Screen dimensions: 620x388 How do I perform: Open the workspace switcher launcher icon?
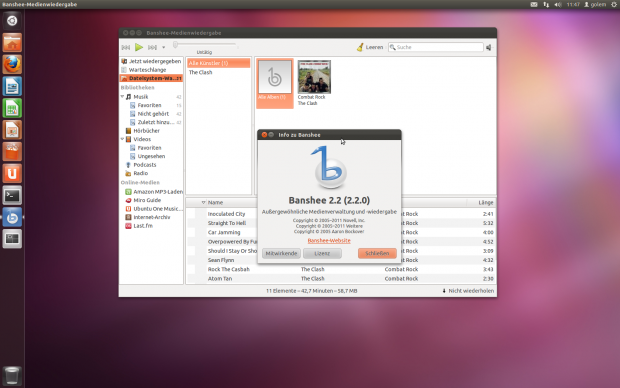coord(12,239)
